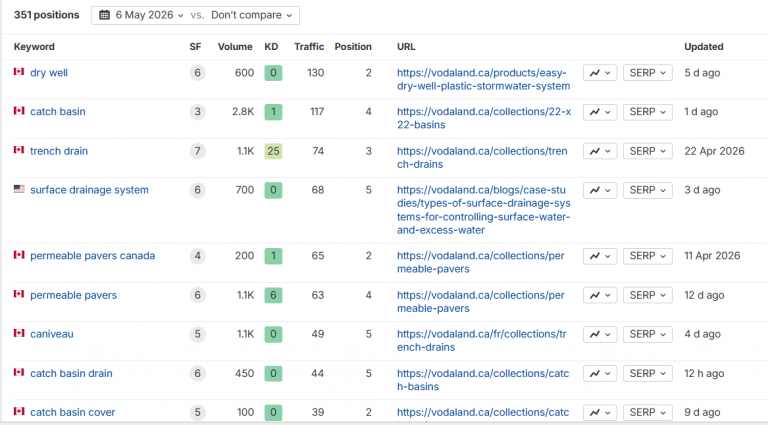Expand the SERP dropdown for dry well
Screen dimensions: 768x425
click(x=648, y=73)
